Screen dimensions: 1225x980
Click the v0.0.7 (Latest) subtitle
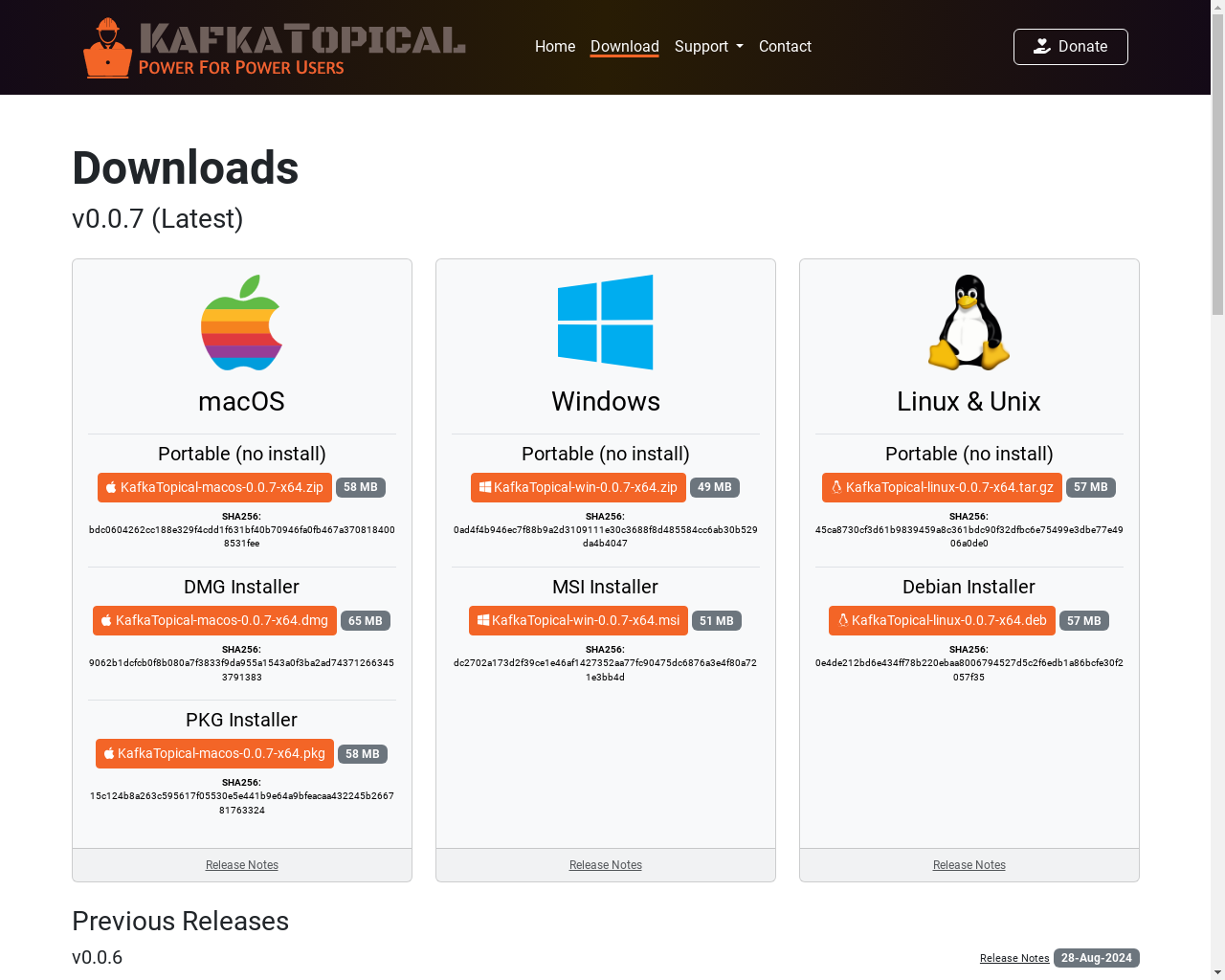(158, 218)
